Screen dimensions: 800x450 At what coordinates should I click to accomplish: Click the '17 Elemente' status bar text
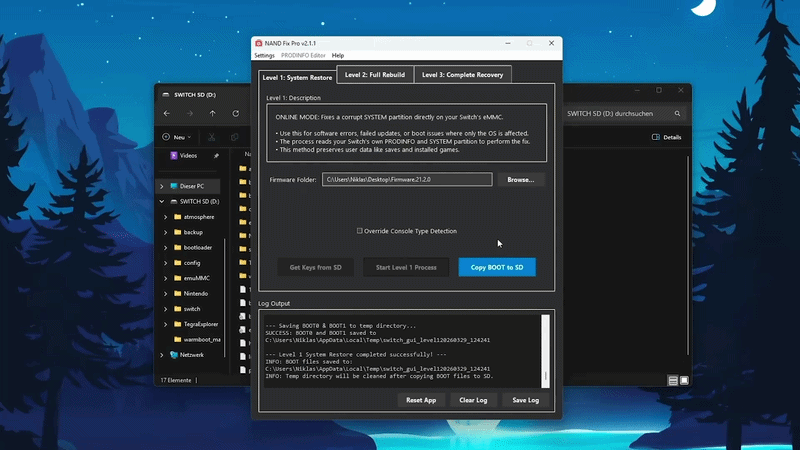click(x=176, y=381)
